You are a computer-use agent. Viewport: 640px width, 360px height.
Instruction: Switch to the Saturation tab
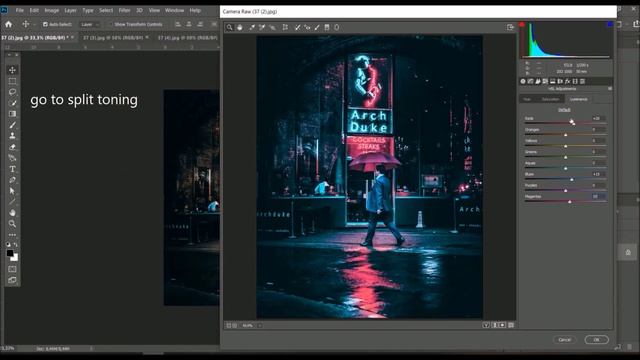tap(550, 99)
